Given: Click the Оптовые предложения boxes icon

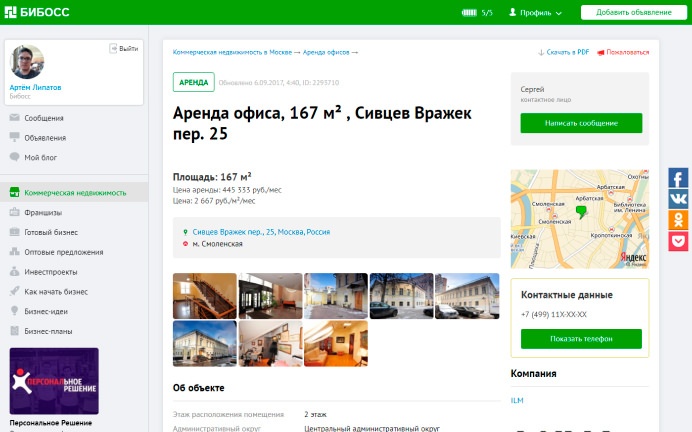Looking at the screenshot, I should [x=15, y=252].
